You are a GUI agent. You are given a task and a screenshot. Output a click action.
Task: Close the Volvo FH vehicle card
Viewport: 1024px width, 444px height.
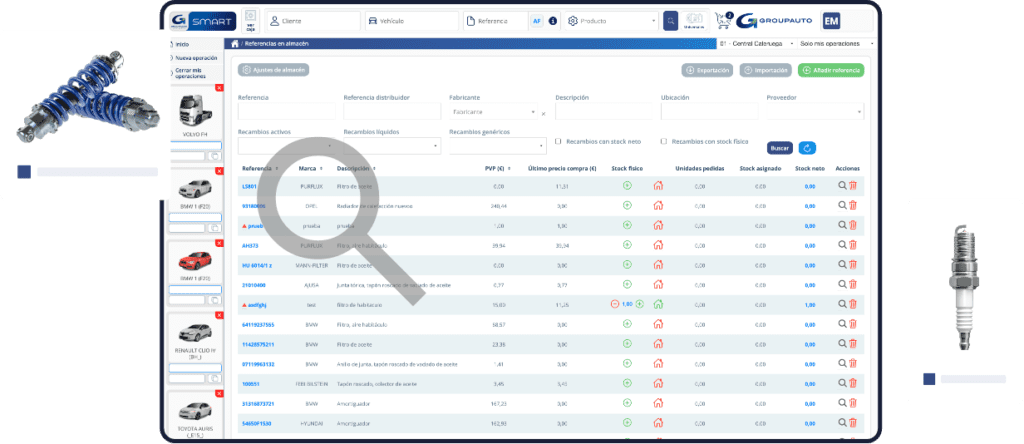(219, 89)
